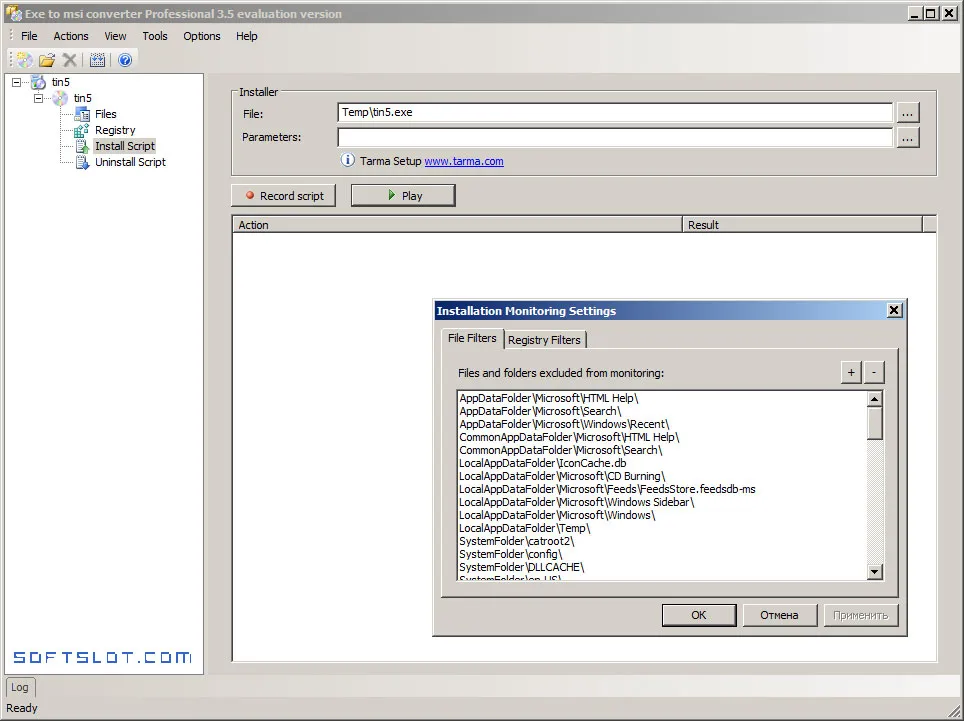The height and width of the screenshot is (721, 964).
Task: Open help via blue question icon
Action: [x=125, y=60]
